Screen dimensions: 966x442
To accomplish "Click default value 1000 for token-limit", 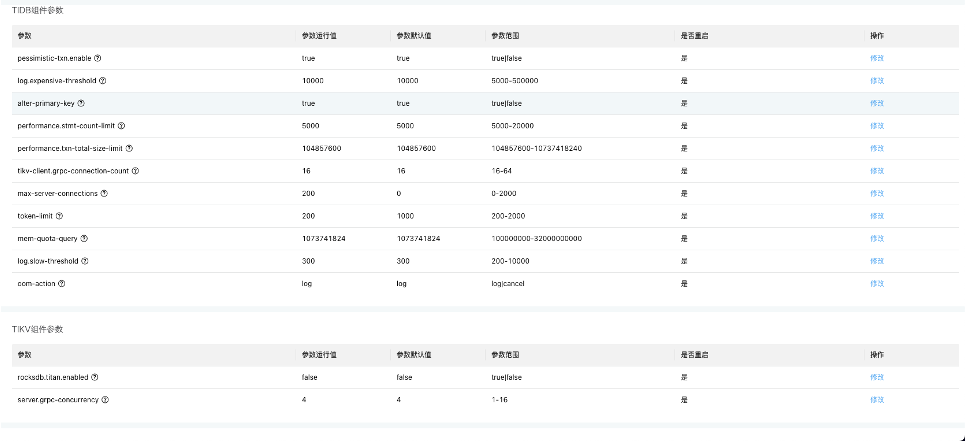I will coord(405,216).
